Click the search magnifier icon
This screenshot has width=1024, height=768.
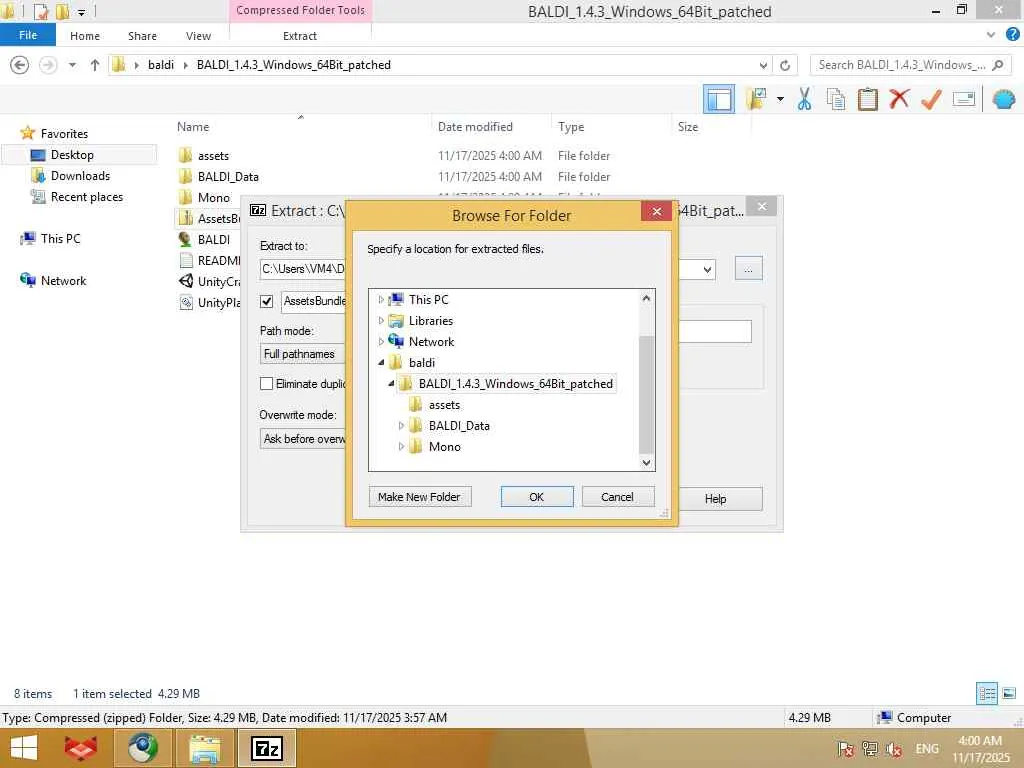pos(998,65)
